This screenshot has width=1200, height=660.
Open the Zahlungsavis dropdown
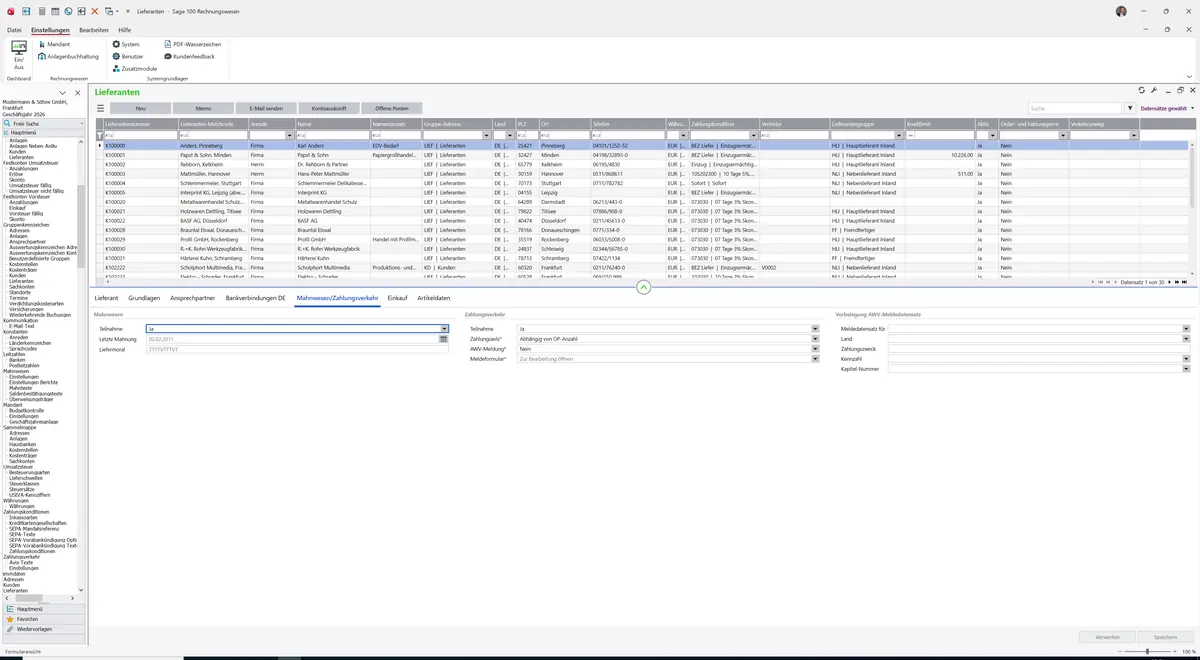point(816,339)
